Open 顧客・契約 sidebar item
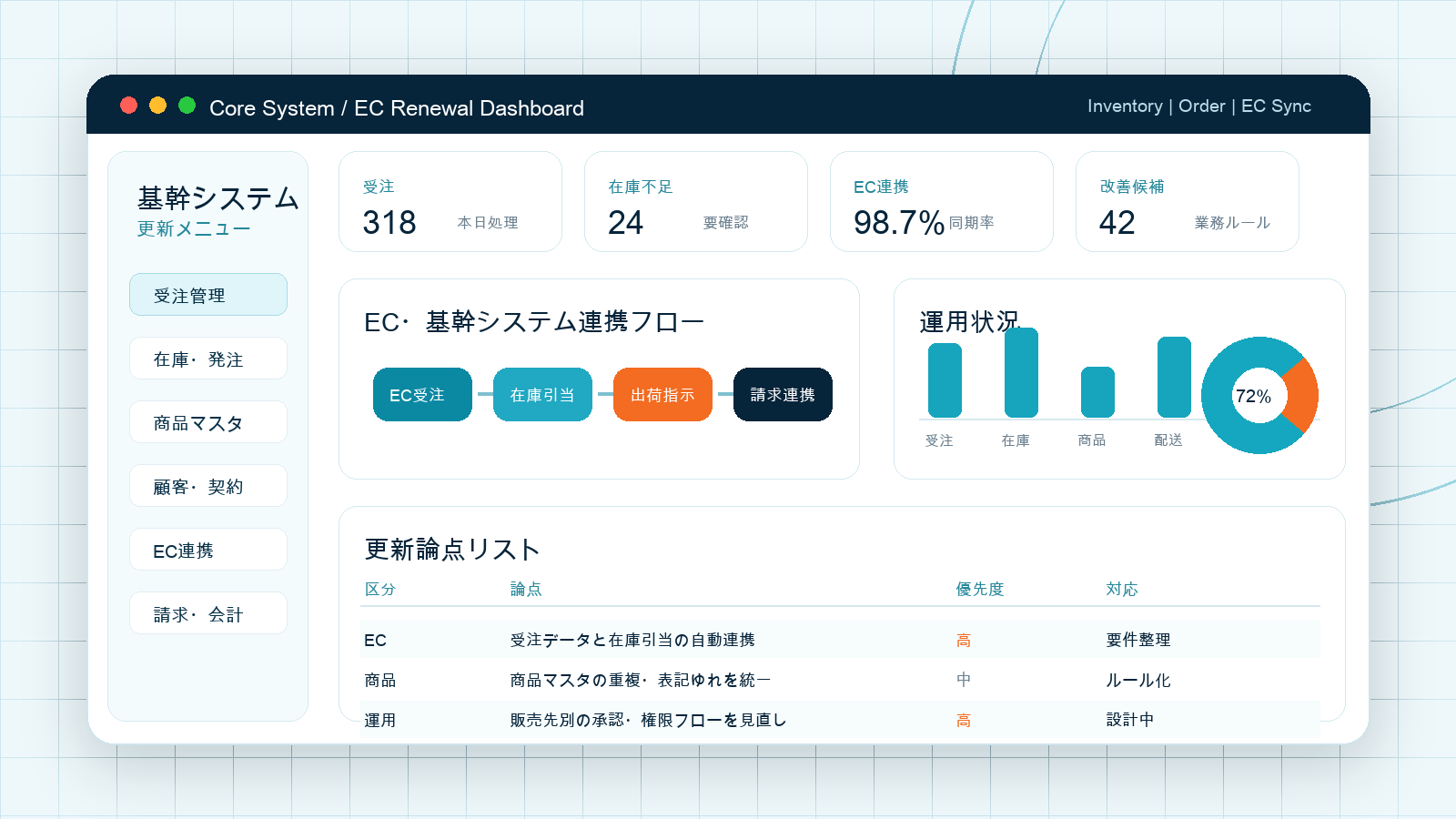 coord(208,486)
